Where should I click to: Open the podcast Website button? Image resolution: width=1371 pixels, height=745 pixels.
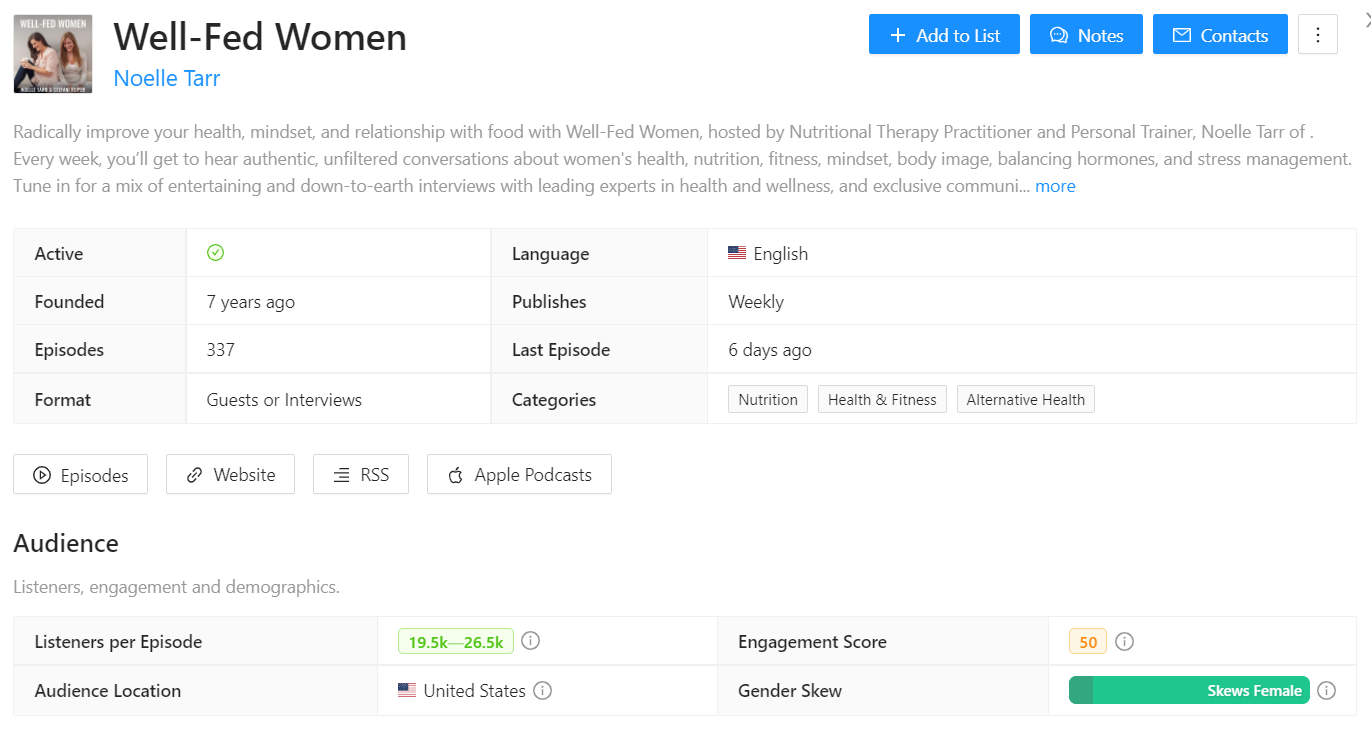point(230,475)
